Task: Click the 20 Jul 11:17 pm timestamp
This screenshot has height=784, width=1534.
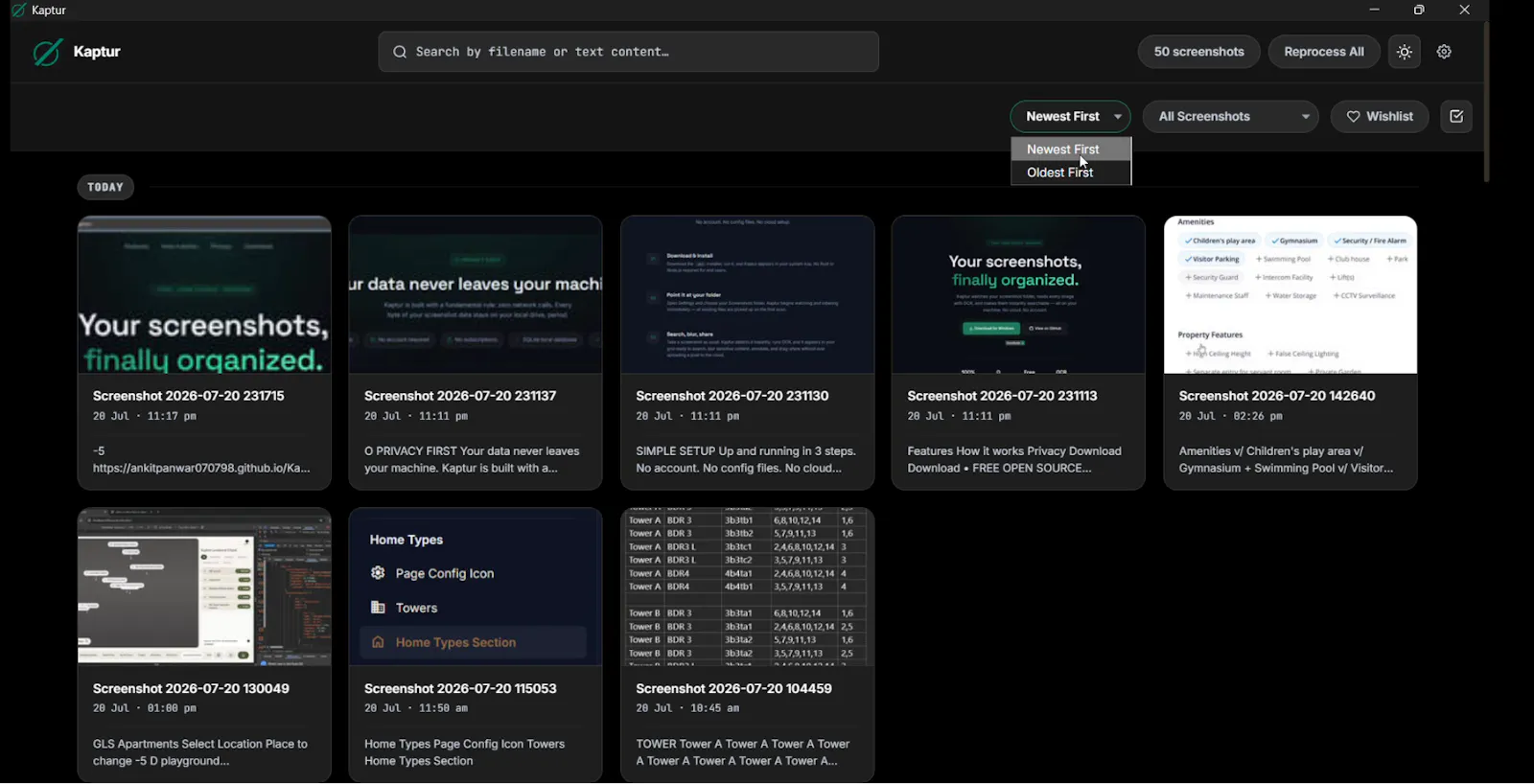Action: coord(145,417)
